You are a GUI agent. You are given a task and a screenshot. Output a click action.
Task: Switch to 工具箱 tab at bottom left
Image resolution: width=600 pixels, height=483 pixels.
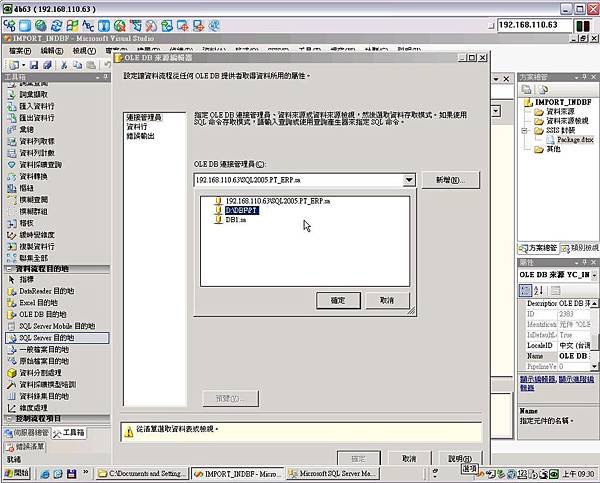[x=68, y=433]
